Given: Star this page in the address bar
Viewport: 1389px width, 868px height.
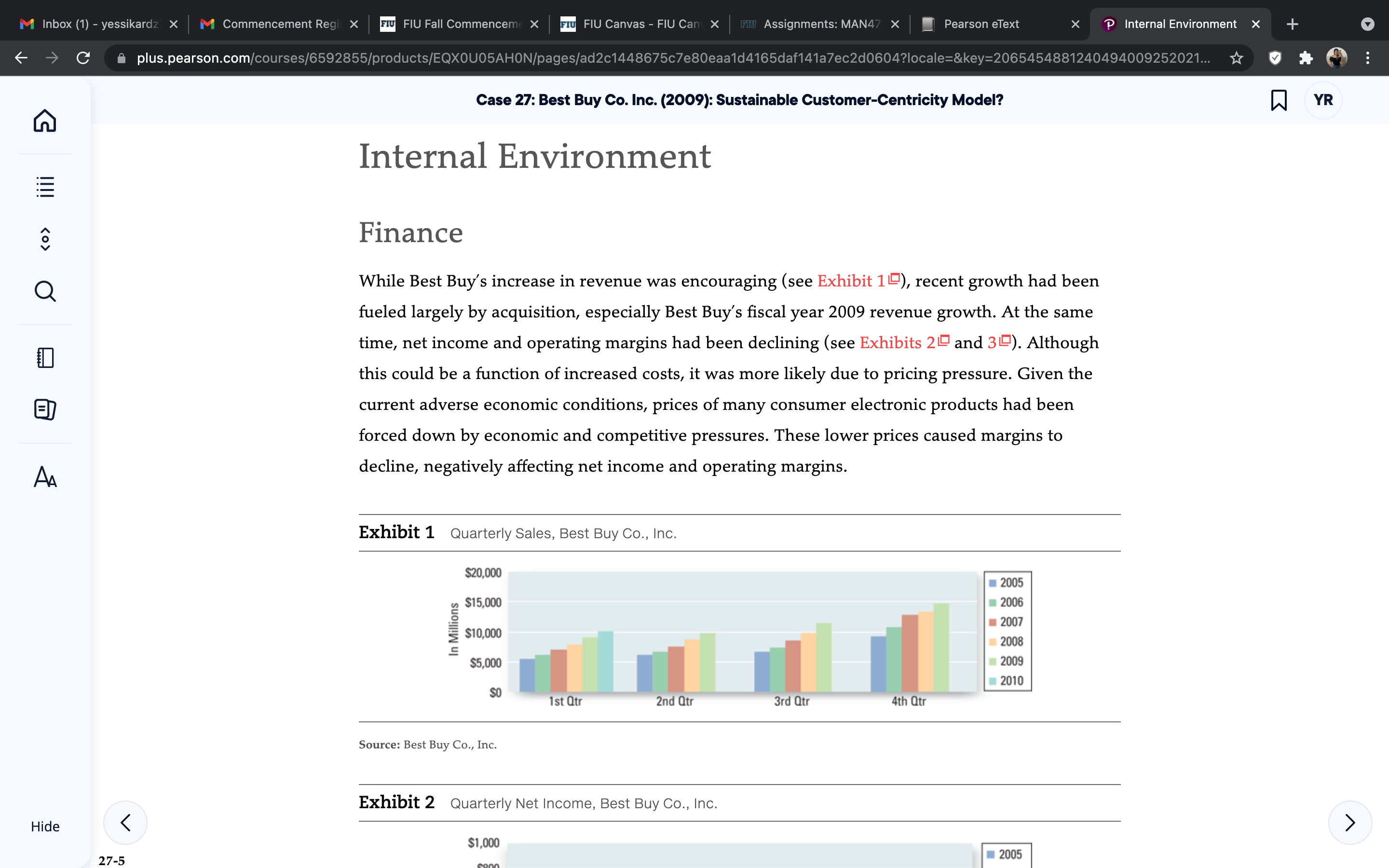Looking at the screenshot, I should pos(1236,58).
